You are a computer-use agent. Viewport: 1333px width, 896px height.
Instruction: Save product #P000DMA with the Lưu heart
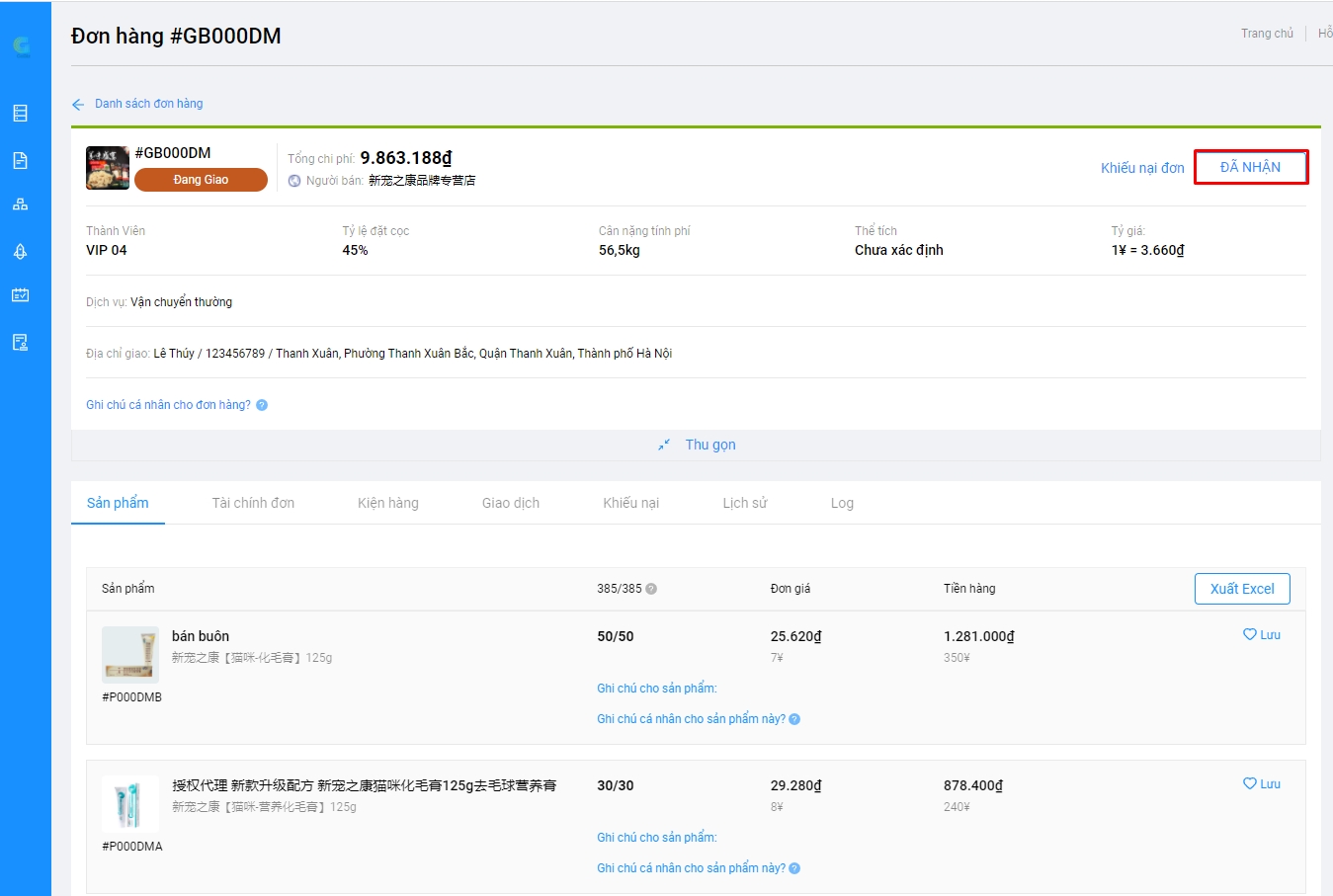coord(1262,784)
